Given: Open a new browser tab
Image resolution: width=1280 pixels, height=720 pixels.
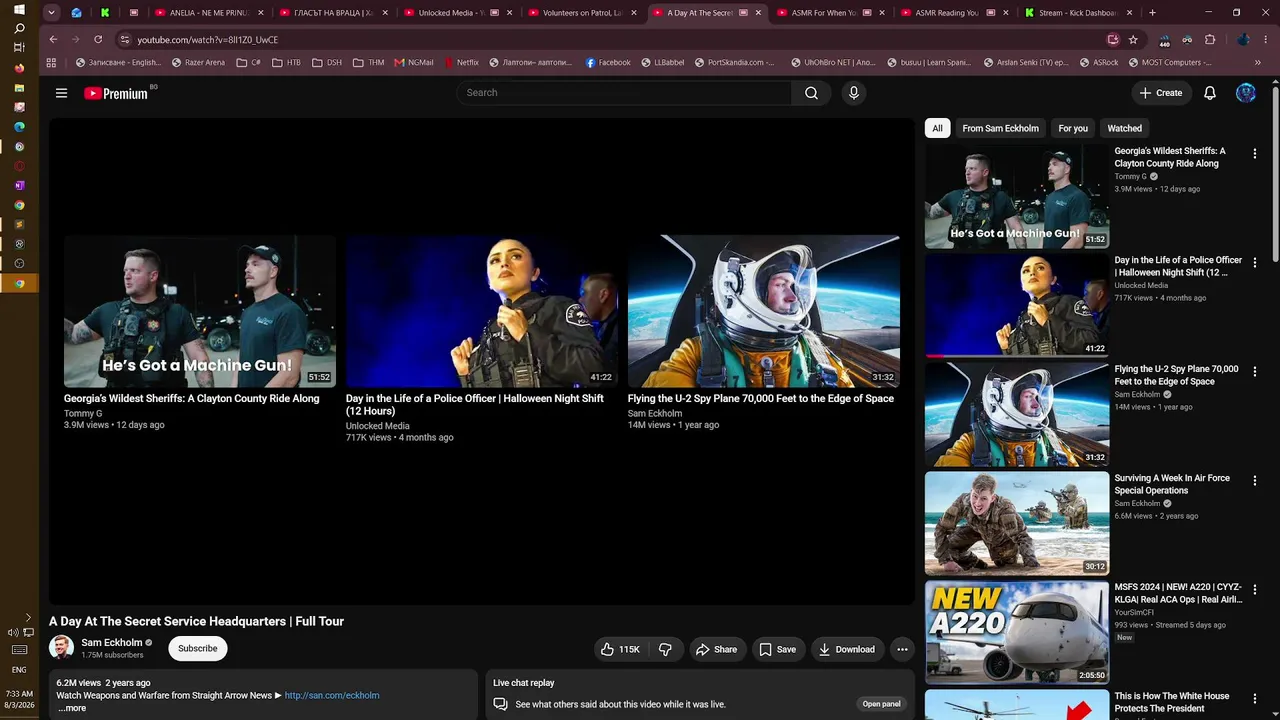Looking at the screenshot, I should click(1152, 13).
